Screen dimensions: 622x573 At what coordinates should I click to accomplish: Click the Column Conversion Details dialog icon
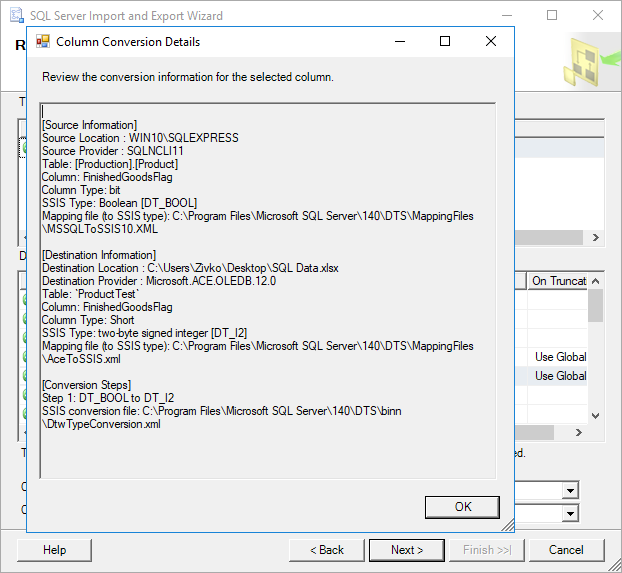click(x=43, y=41)
